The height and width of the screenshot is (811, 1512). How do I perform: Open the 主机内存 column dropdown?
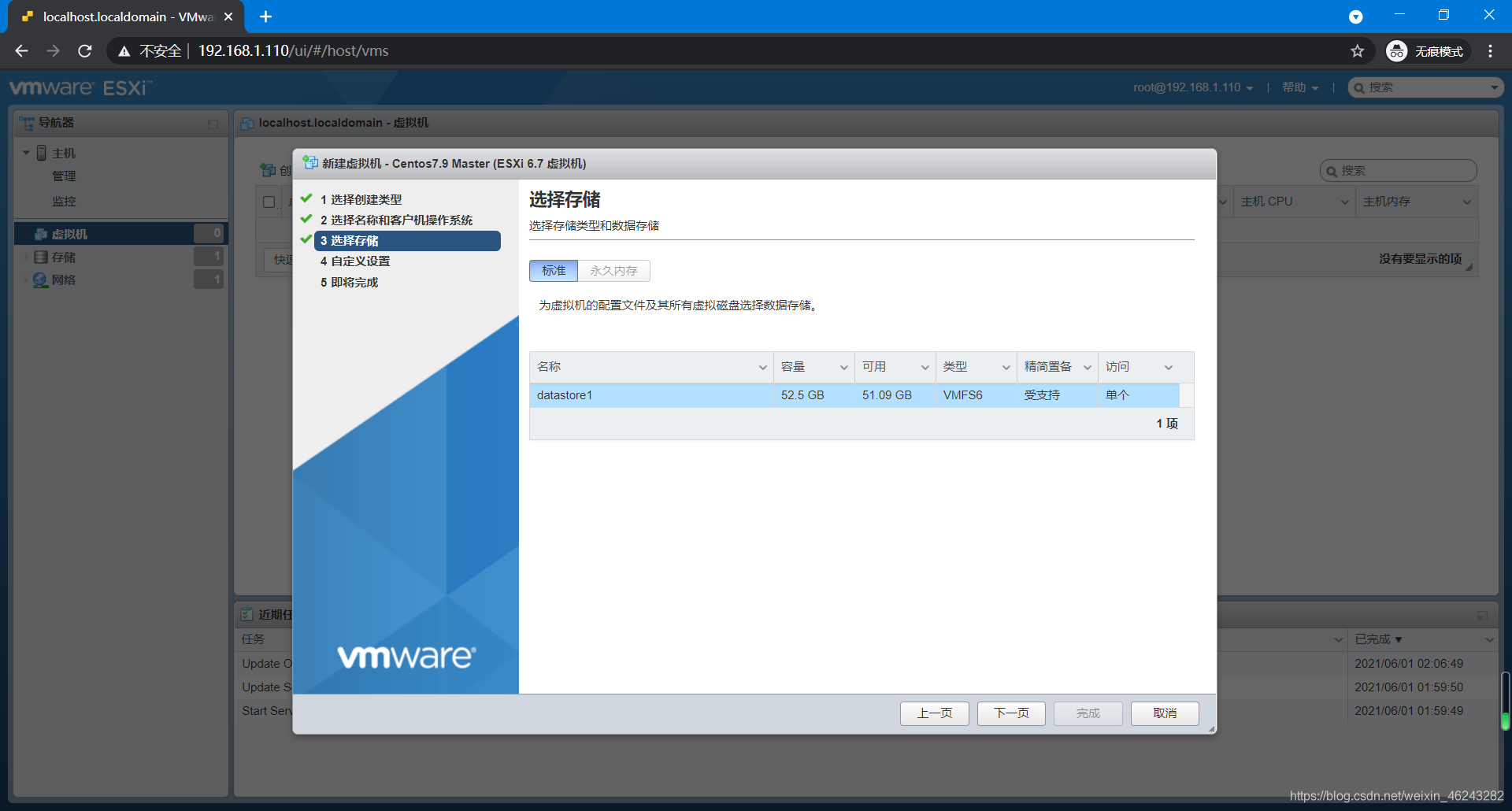click(1466, 202)
